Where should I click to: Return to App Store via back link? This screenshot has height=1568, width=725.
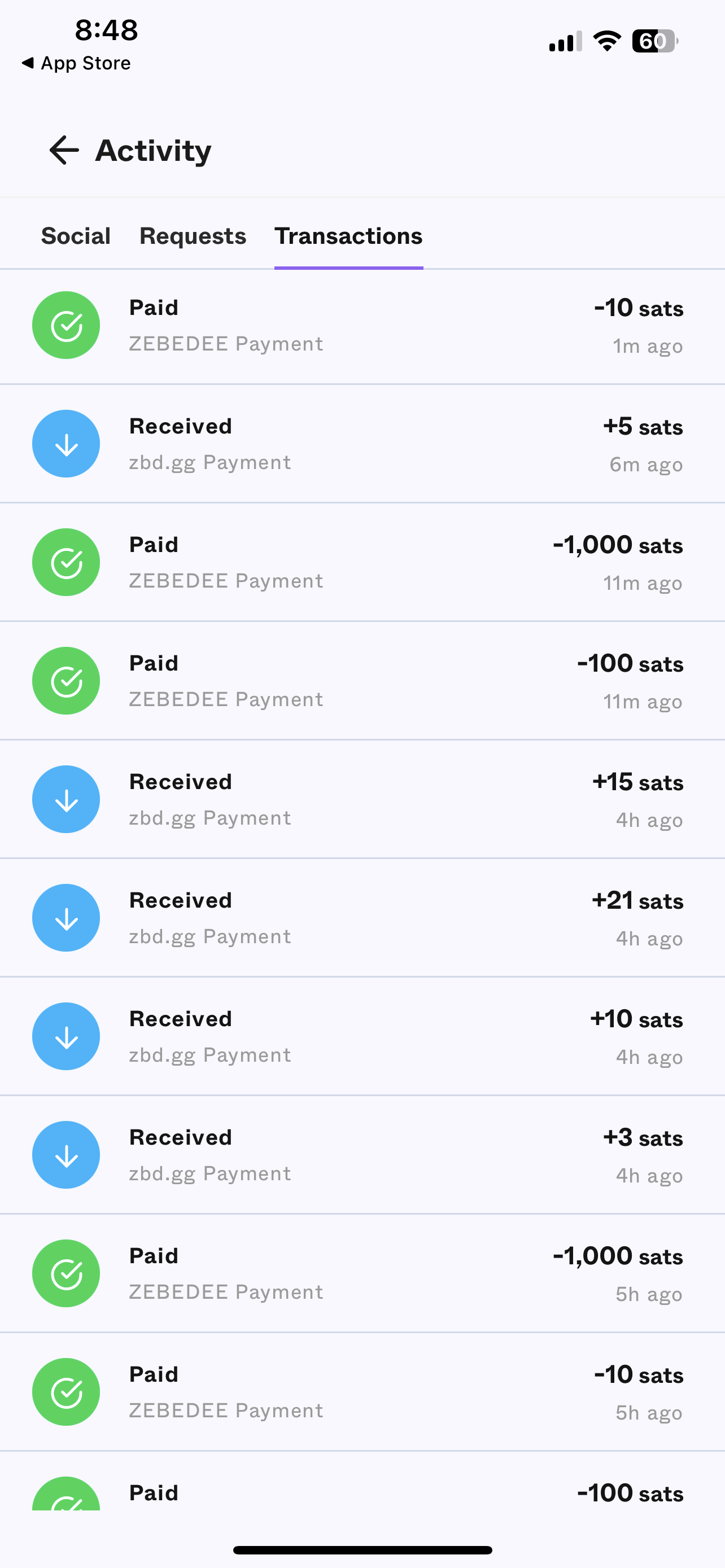tap(76, 63)
